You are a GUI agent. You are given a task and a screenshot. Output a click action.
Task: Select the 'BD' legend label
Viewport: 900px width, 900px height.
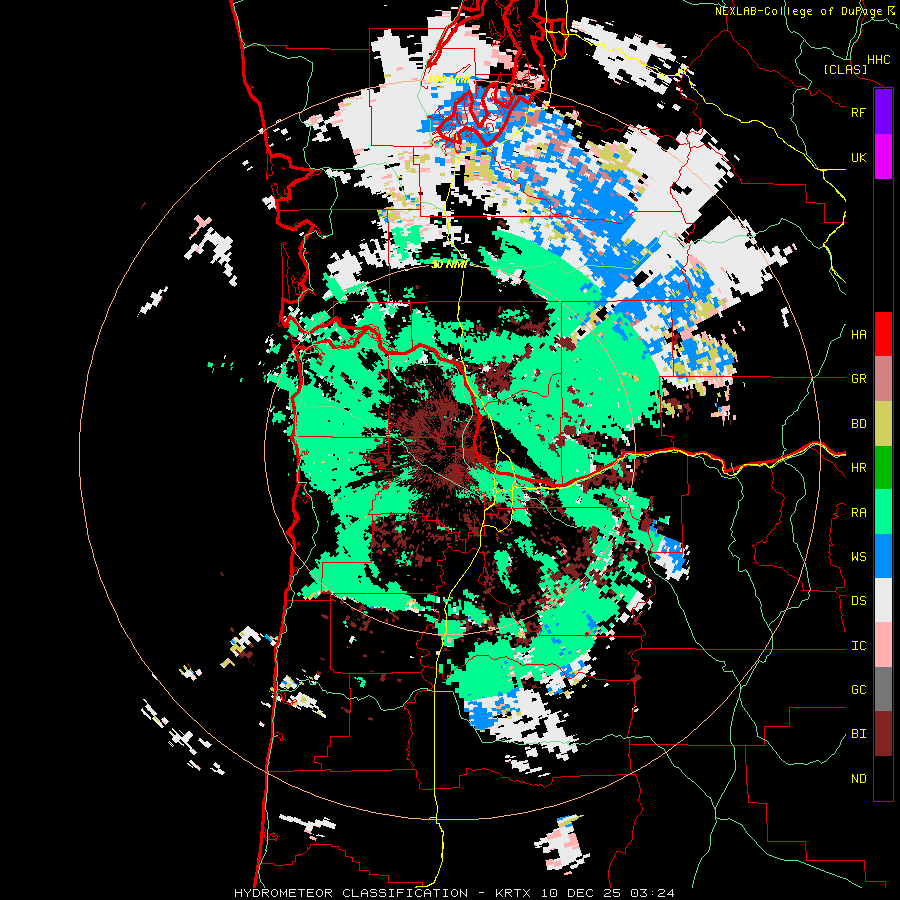(x=858, y=424)
